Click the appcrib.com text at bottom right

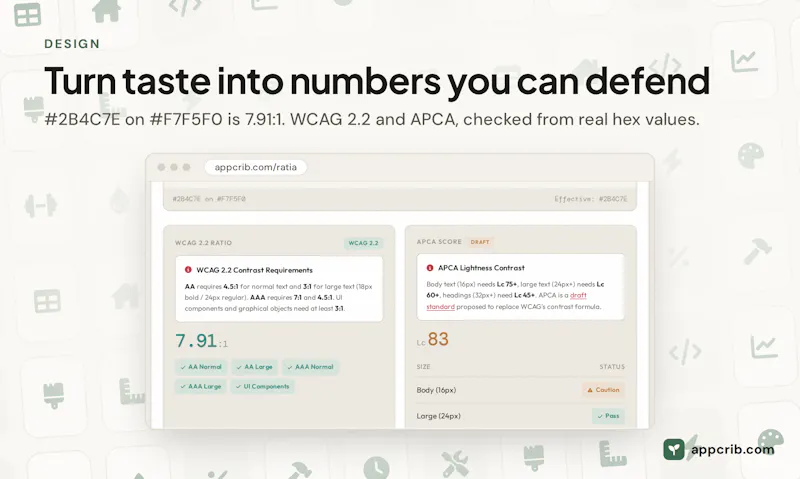[733, 449]
